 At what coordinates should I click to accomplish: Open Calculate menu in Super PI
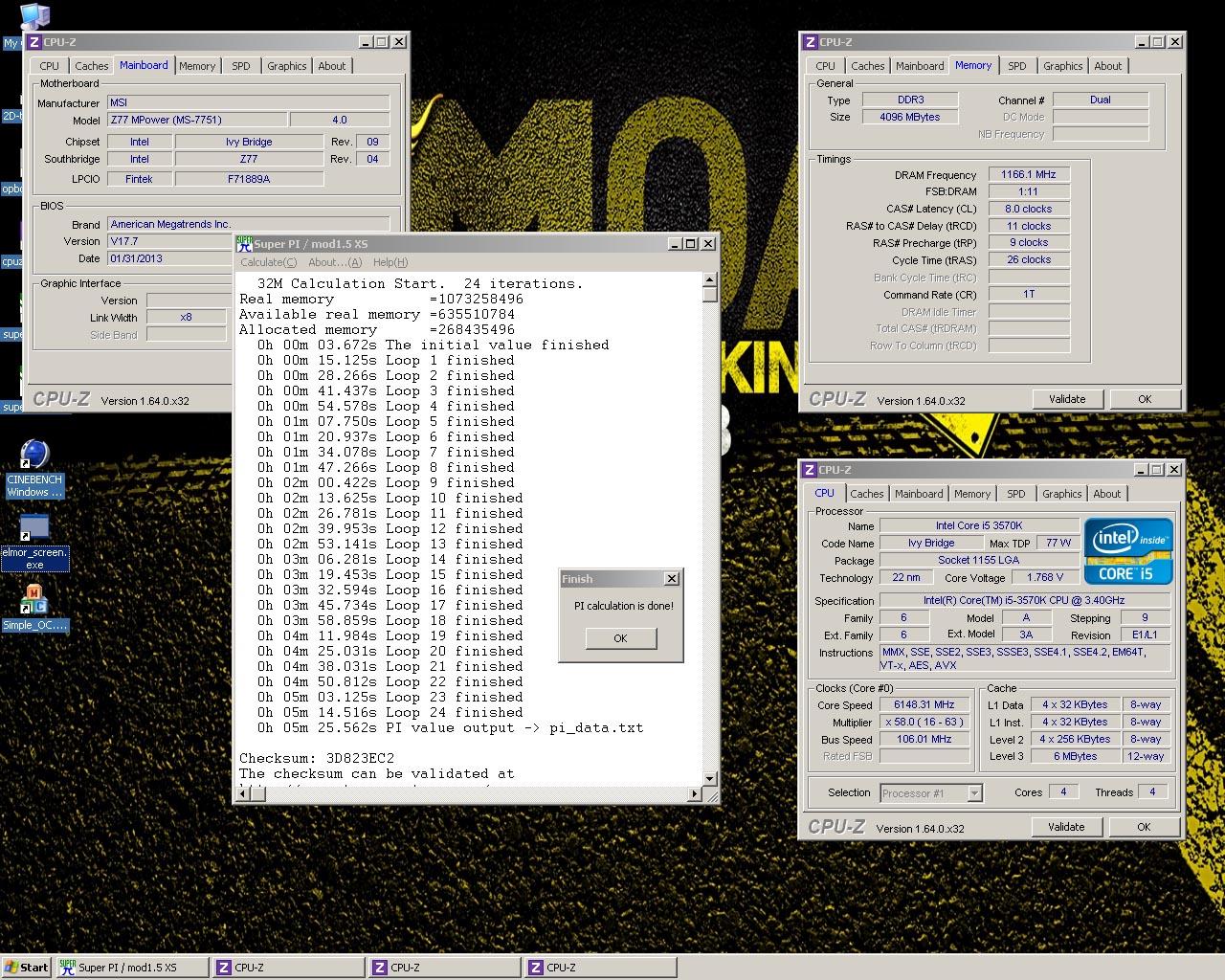coord(268,262)
